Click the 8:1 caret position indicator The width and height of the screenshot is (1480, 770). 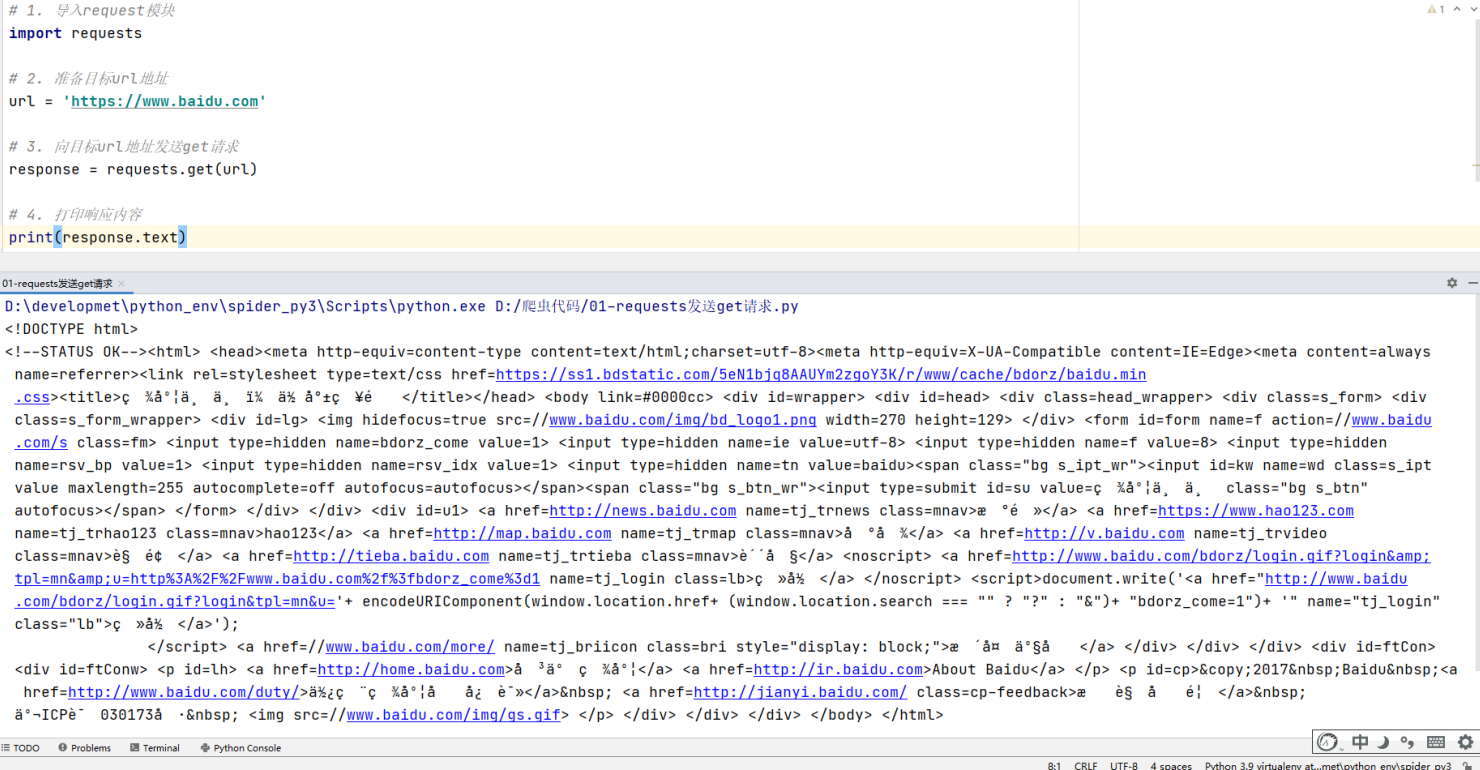(1054, 765)
